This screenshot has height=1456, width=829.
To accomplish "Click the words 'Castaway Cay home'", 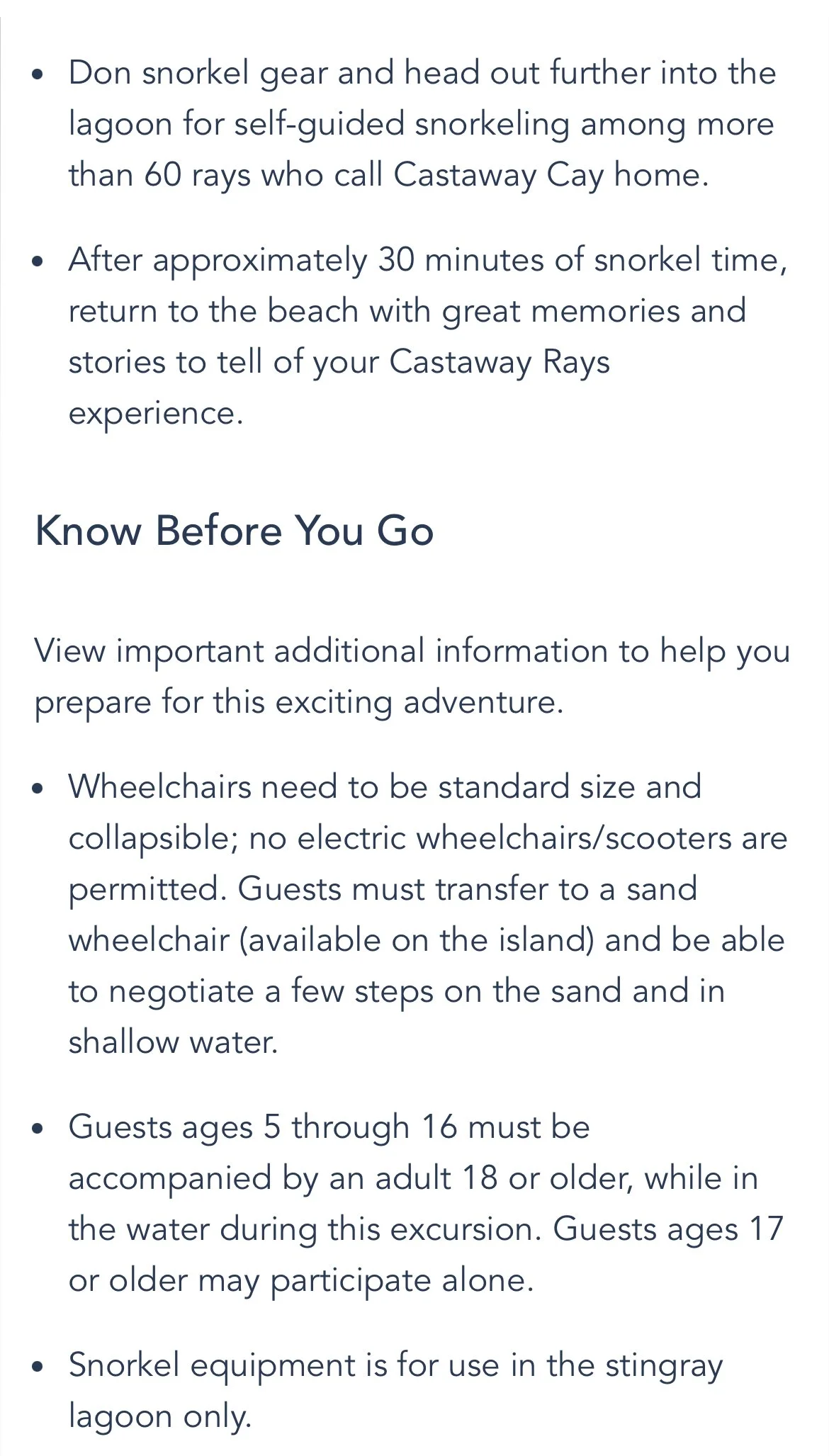I will point(551,175).
